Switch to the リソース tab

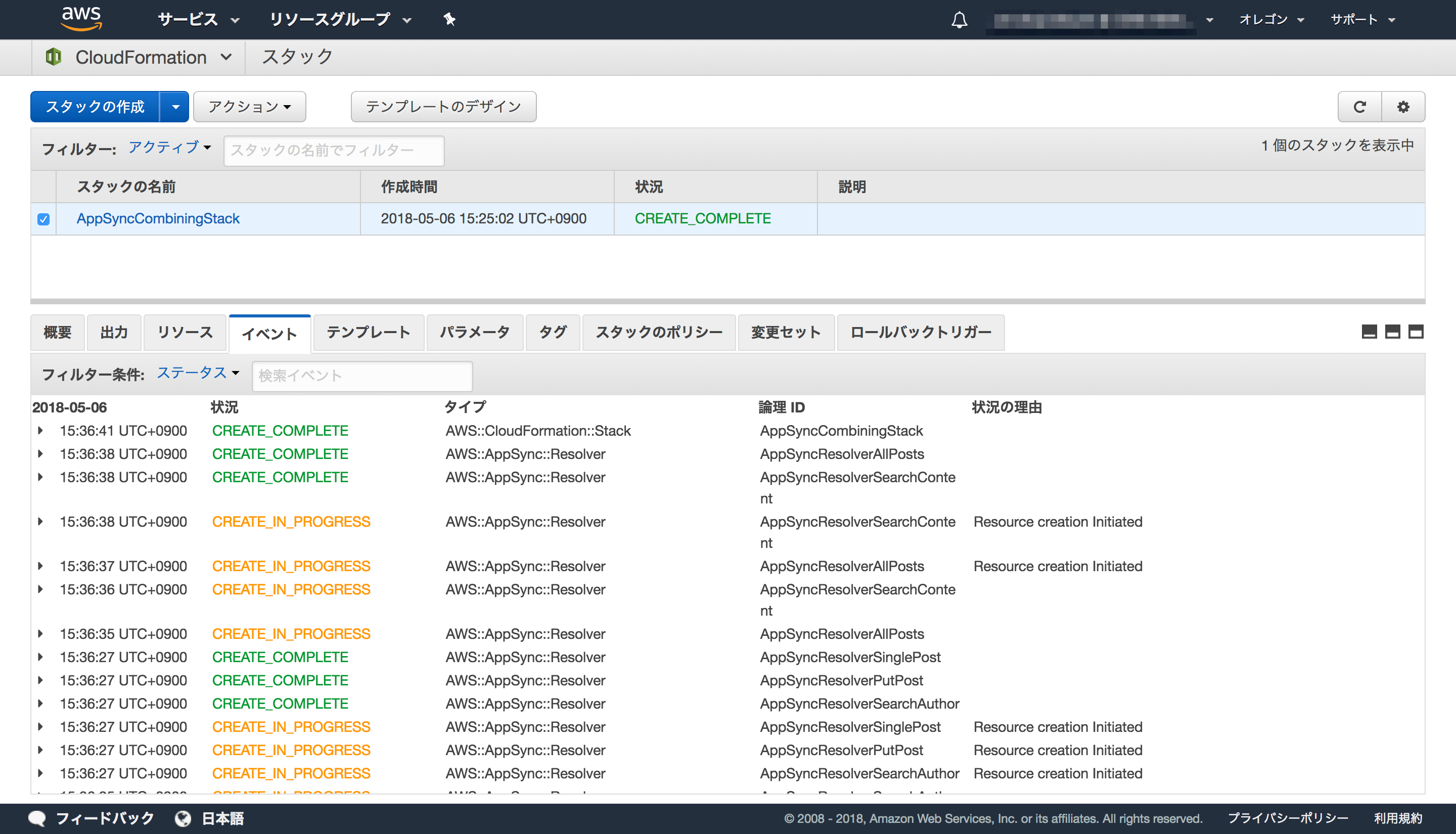pos(185,332)
